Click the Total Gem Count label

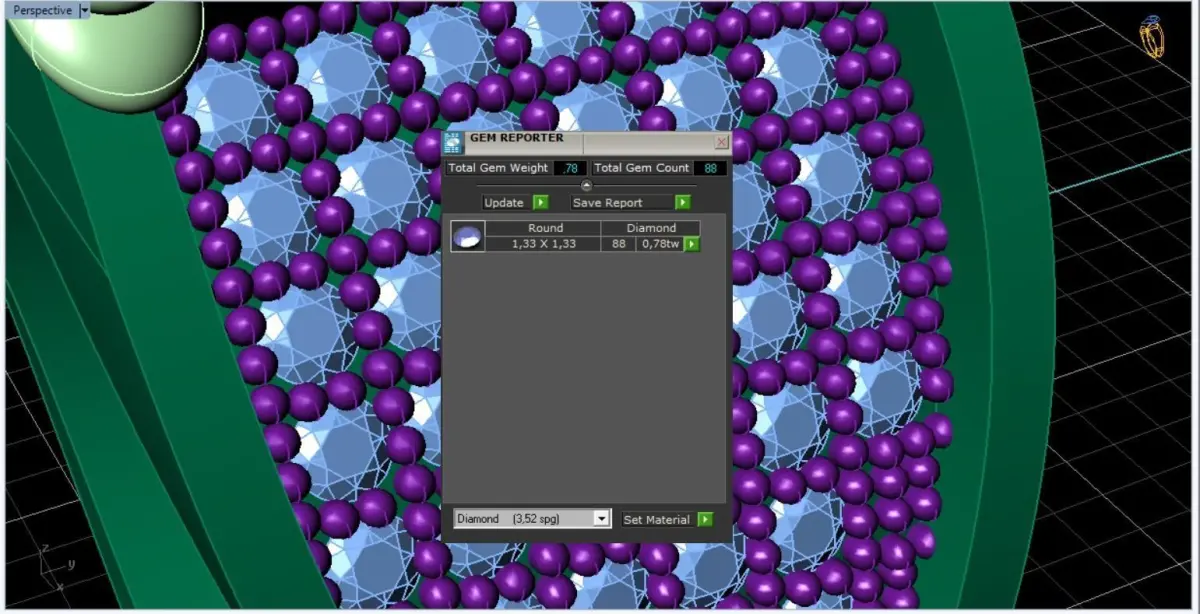[641, 168]
